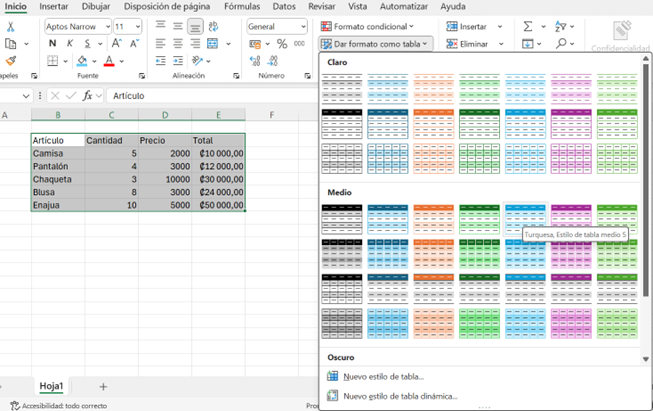Click Nuevo estilo de tabla option
653x411 pixels.
383,377
